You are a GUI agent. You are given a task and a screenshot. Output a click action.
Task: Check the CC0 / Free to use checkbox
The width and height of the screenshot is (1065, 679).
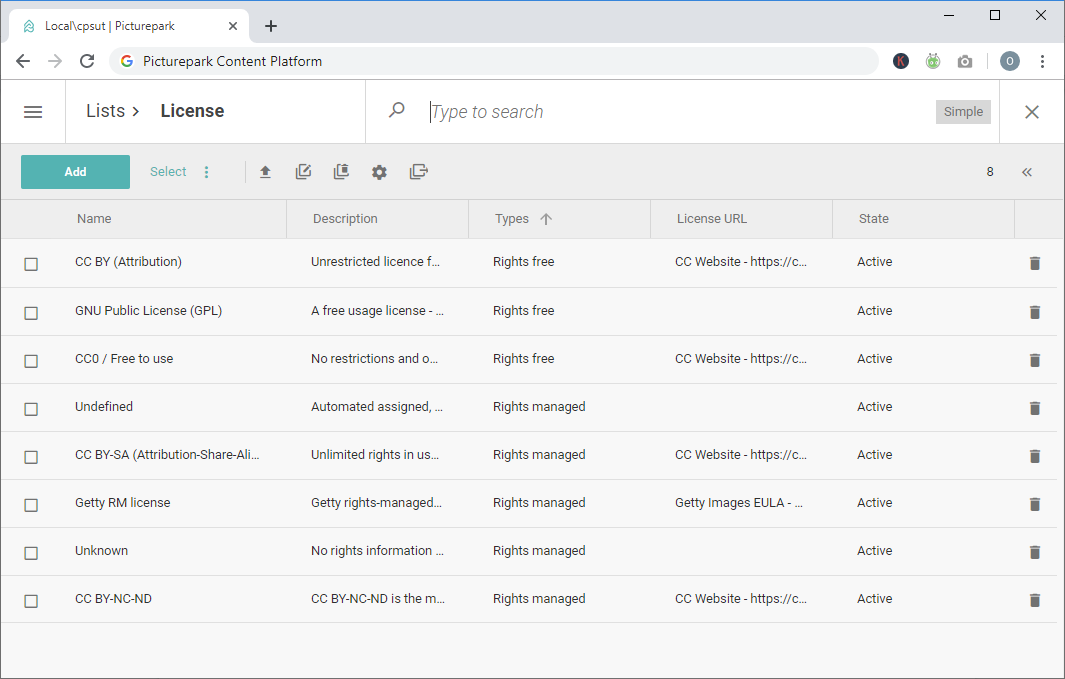pyautogui.click(x=31, y=361)
